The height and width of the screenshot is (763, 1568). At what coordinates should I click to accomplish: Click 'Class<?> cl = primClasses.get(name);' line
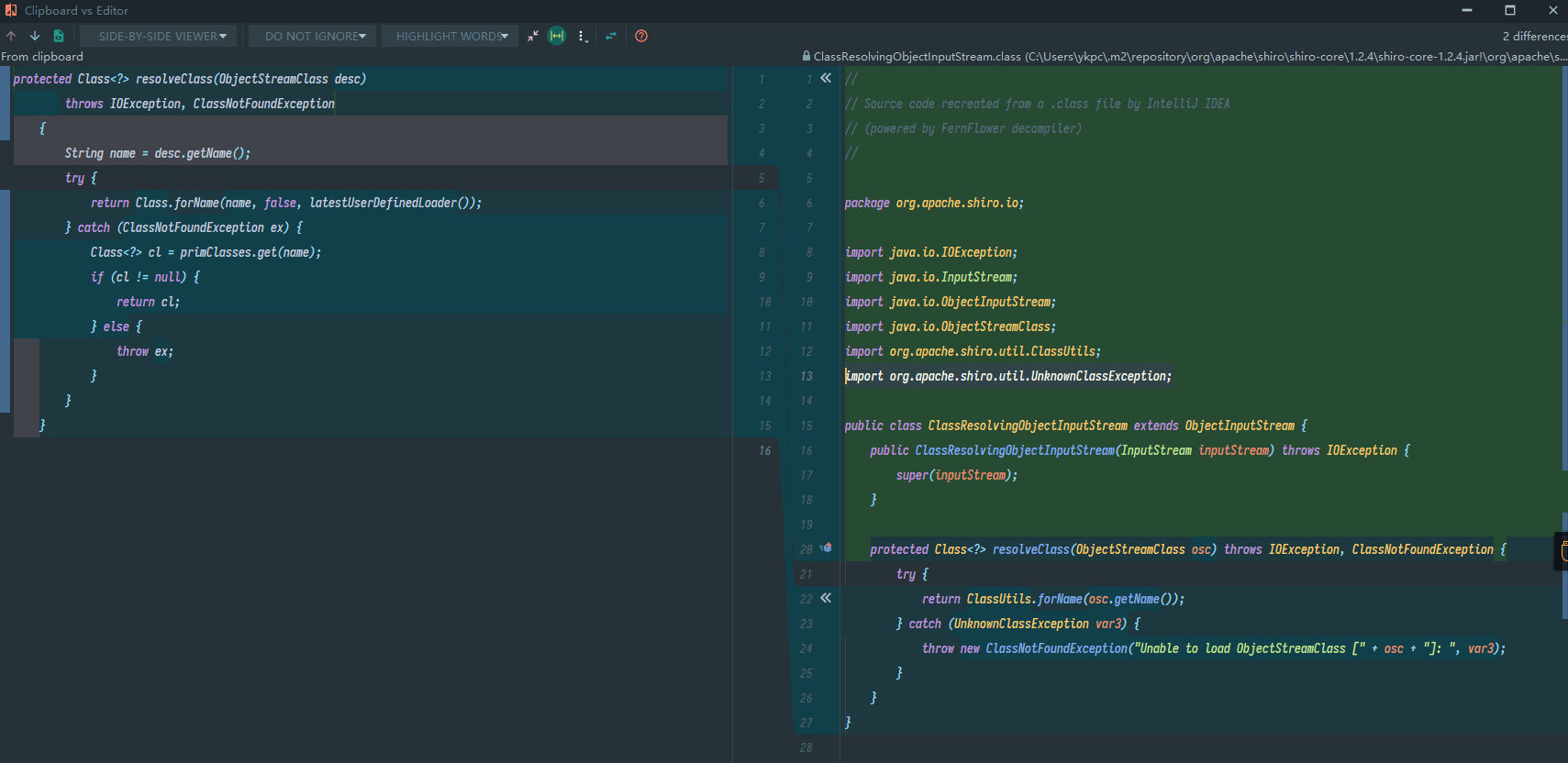206,252
